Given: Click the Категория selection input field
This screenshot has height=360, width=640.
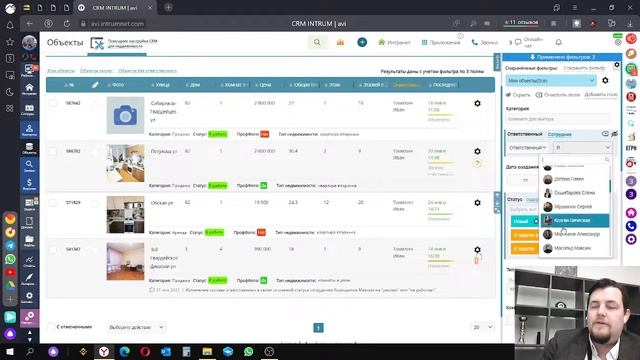Looking at the screenshot, I should pyautogui.click(x=558, y=119).
